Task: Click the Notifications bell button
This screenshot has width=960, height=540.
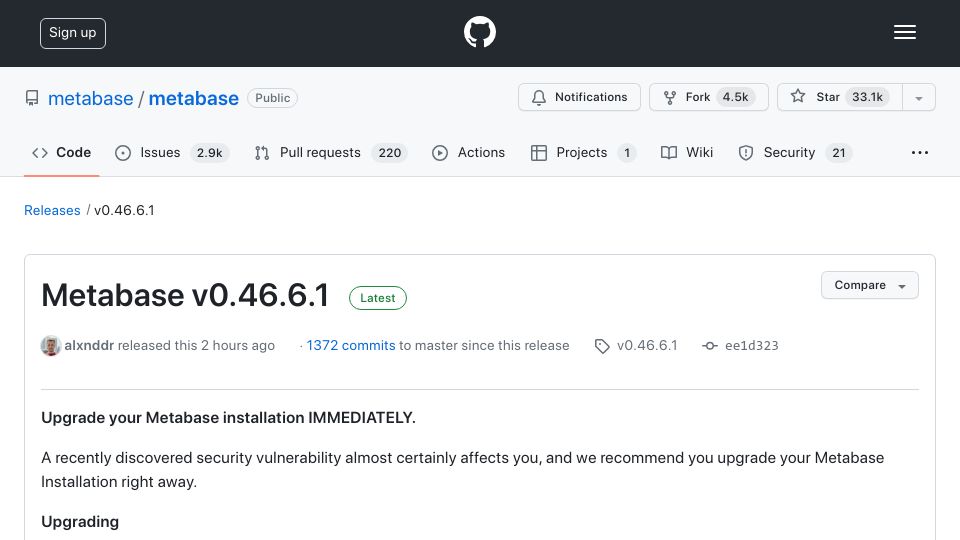Action: pyautogui.click(x=579, y=97)
